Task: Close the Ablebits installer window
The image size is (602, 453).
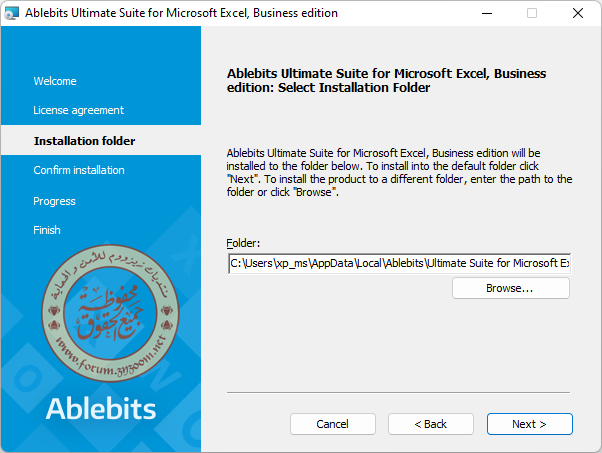Action: coord(578,13)
